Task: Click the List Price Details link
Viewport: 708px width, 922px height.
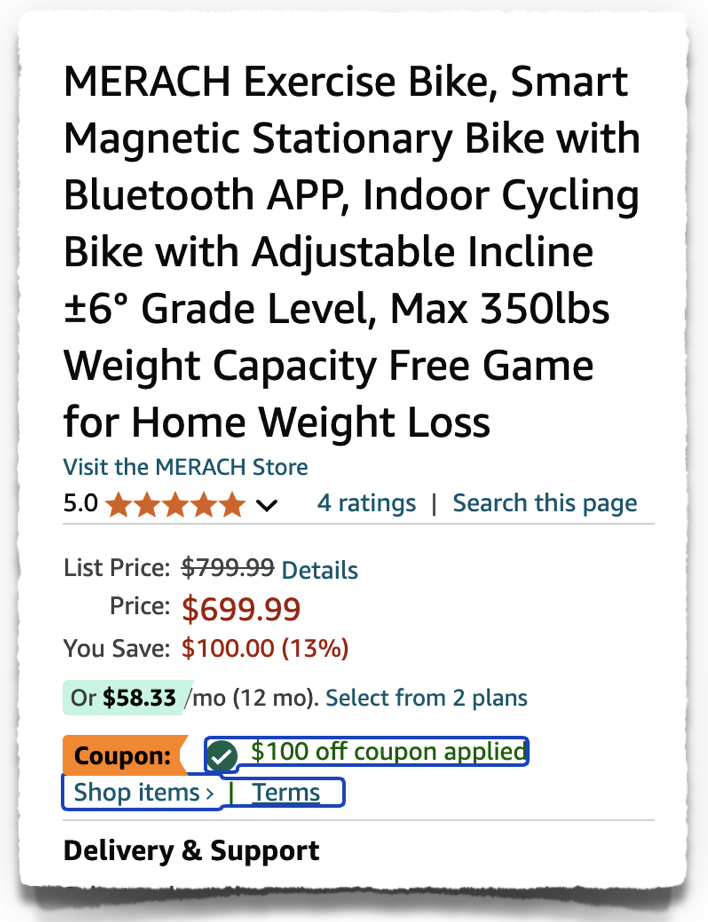Action: point(319,570)
